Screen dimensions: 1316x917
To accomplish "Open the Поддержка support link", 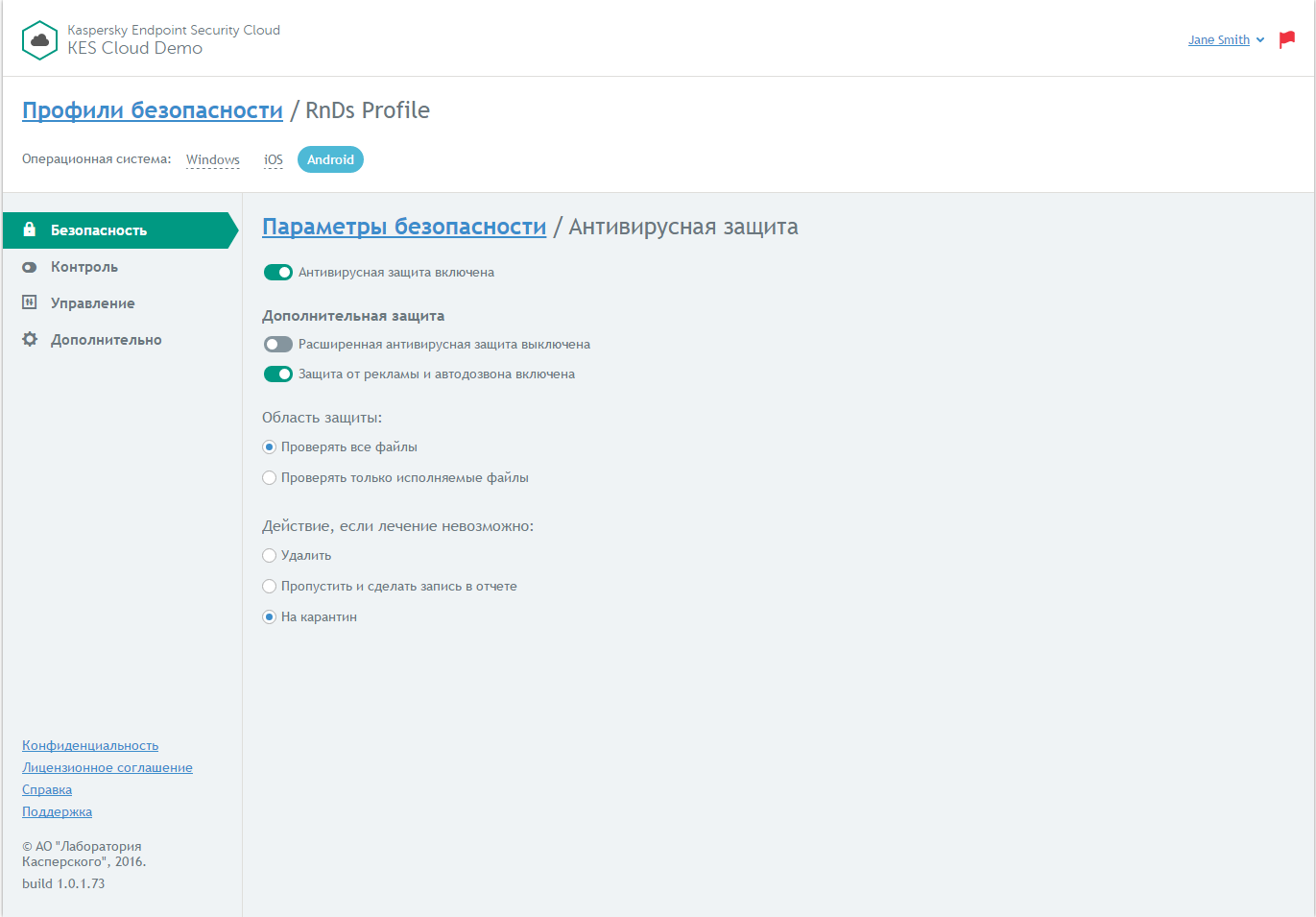I will click(x=58, y=812).
